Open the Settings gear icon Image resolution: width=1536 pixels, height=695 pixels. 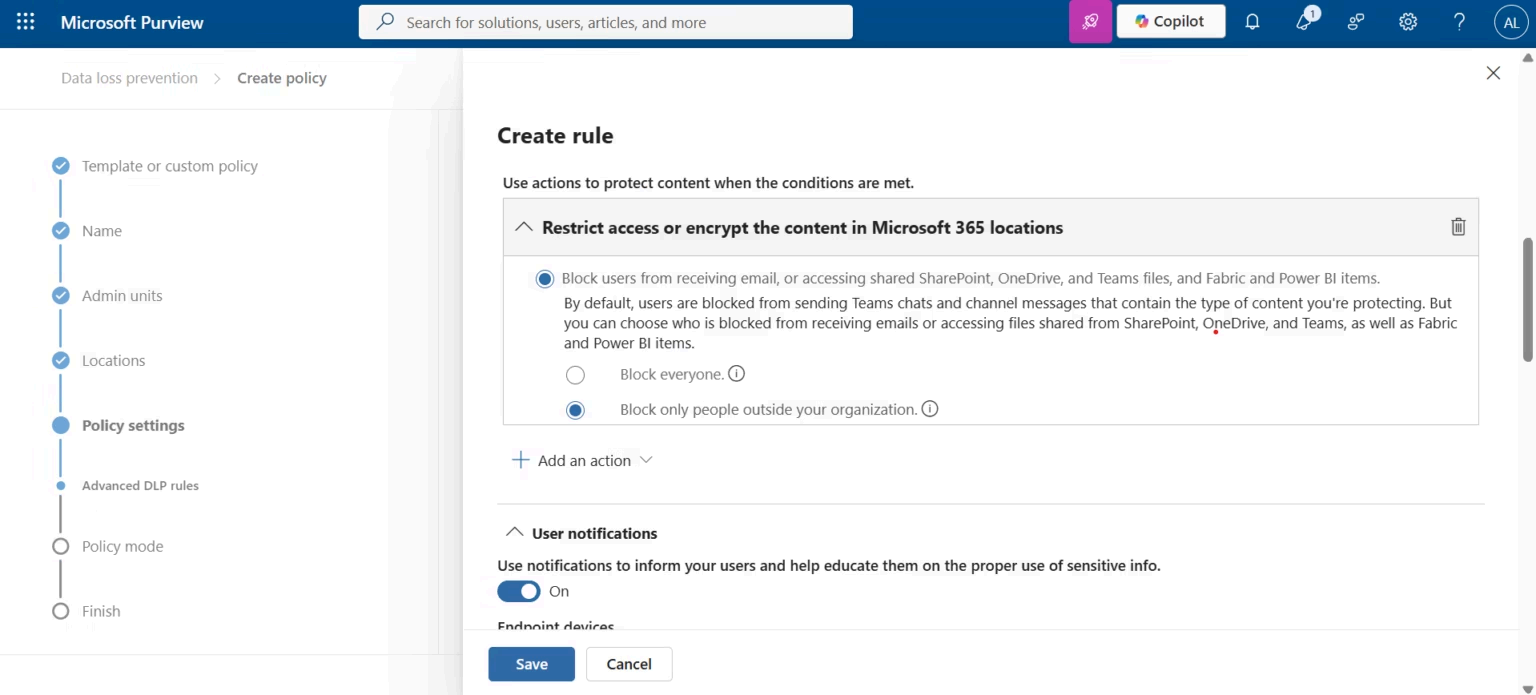point(1408,22)
